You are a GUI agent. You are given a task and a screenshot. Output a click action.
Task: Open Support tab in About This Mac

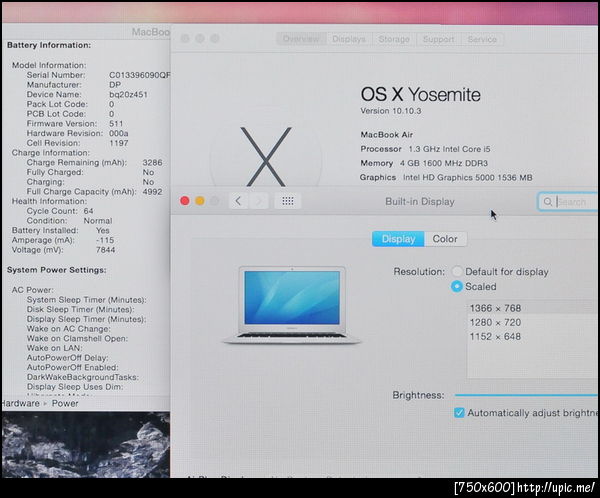click(439, 39)
